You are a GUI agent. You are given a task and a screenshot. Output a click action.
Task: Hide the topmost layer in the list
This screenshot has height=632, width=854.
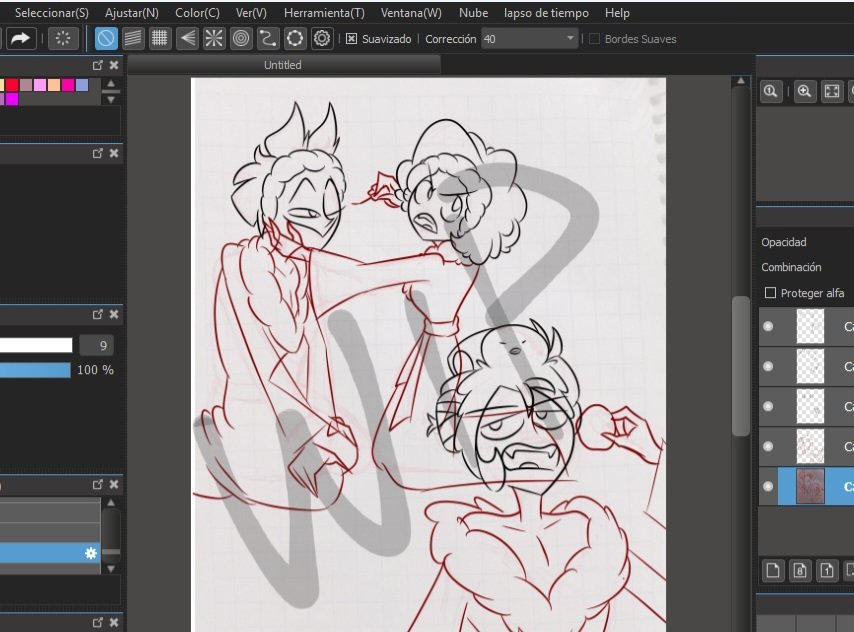tap(768, 326)
